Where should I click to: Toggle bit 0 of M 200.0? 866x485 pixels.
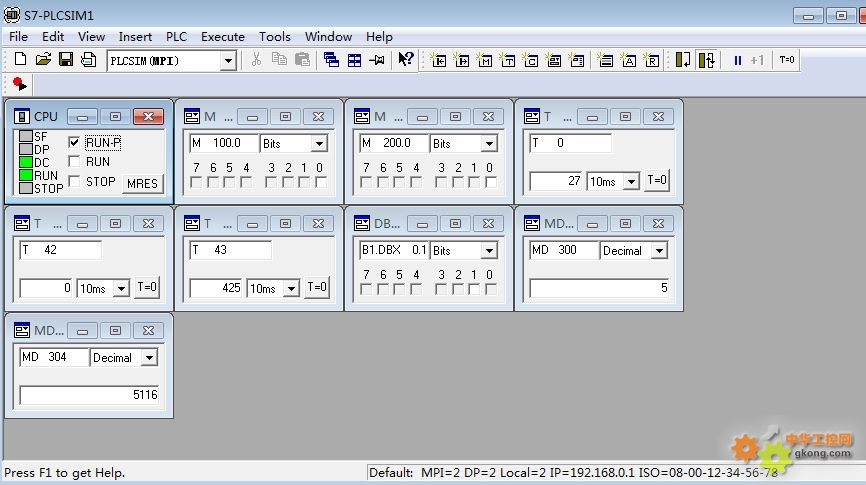490,182
